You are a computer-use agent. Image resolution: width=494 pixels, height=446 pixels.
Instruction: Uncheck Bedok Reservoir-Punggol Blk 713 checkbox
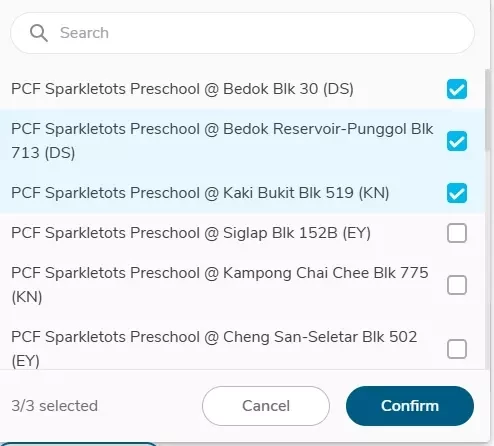(457, 141)
